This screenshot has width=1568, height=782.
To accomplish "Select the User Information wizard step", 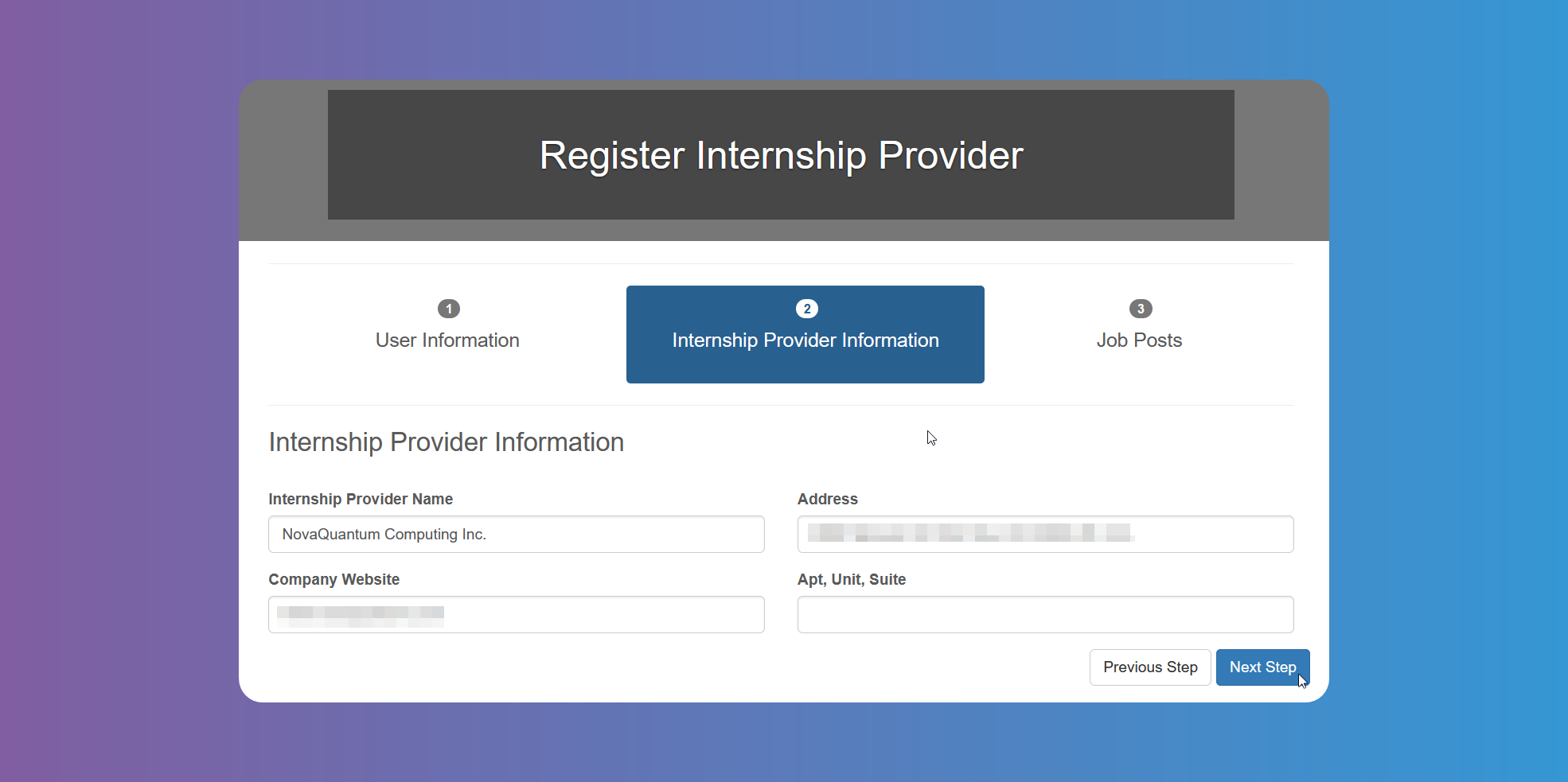I will point(447,340).
